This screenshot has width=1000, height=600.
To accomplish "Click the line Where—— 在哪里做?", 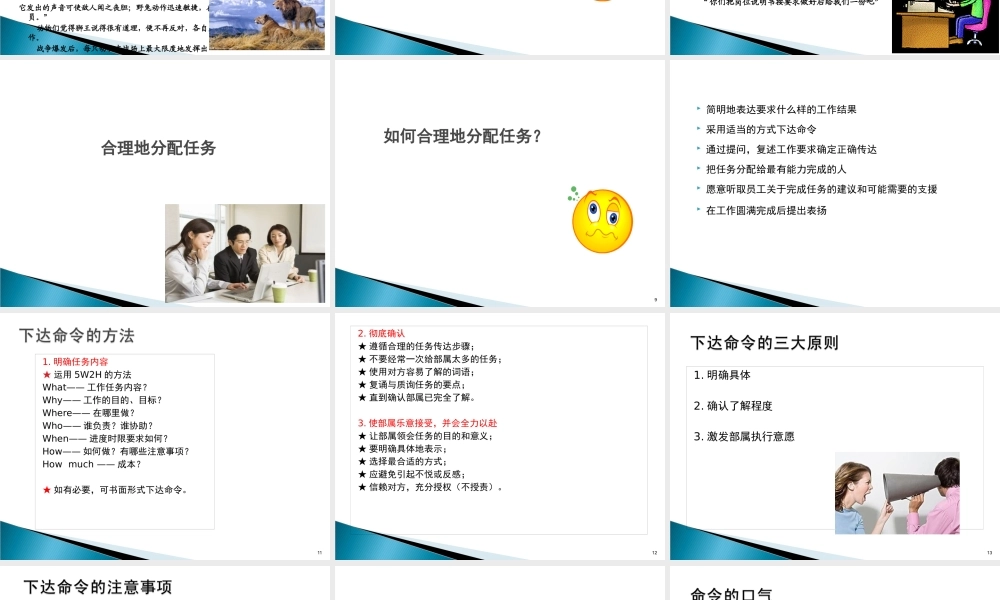I will coord(89,413).
